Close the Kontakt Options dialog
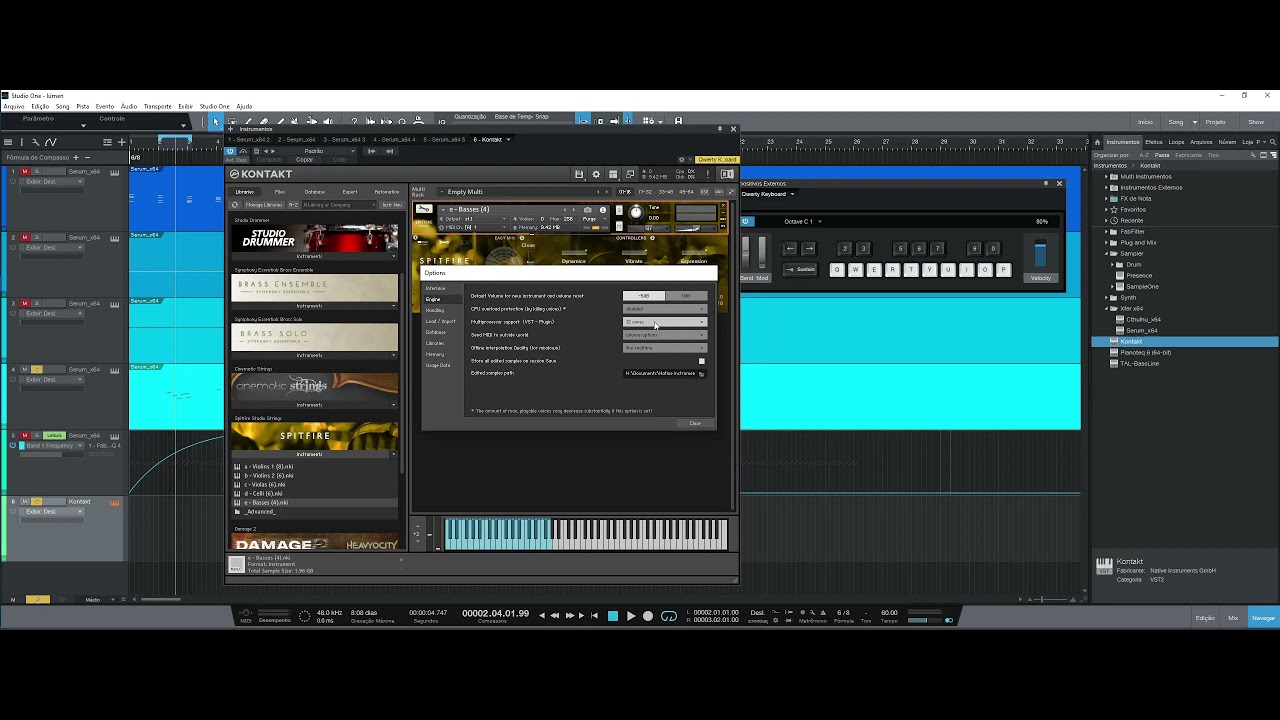 [x=695, y=423]
